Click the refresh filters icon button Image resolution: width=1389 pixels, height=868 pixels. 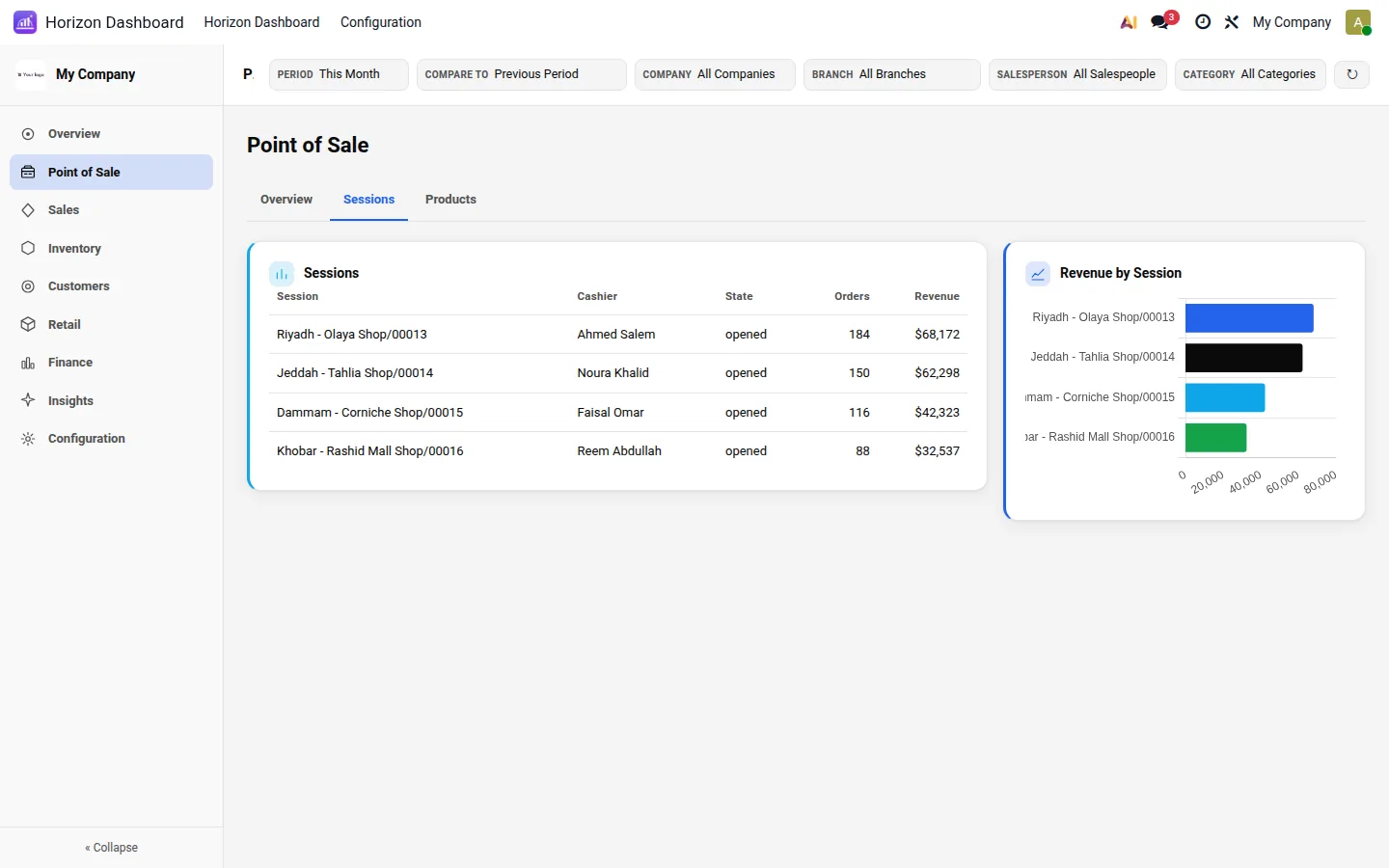click(x=1352, y=74)
